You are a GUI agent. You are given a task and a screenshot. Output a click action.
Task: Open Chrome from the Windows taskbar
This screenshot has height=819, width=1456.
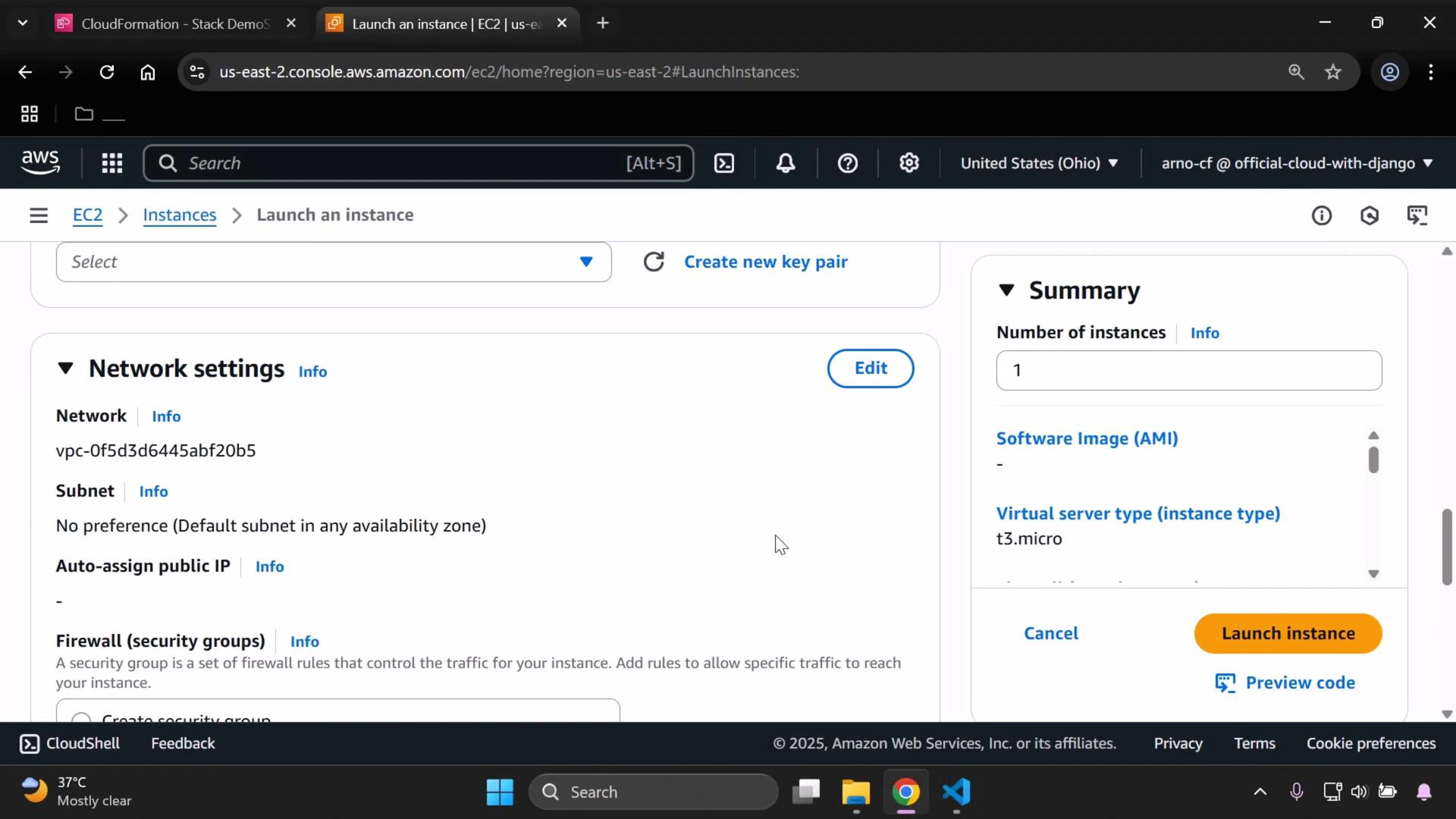tap(905, 792)
